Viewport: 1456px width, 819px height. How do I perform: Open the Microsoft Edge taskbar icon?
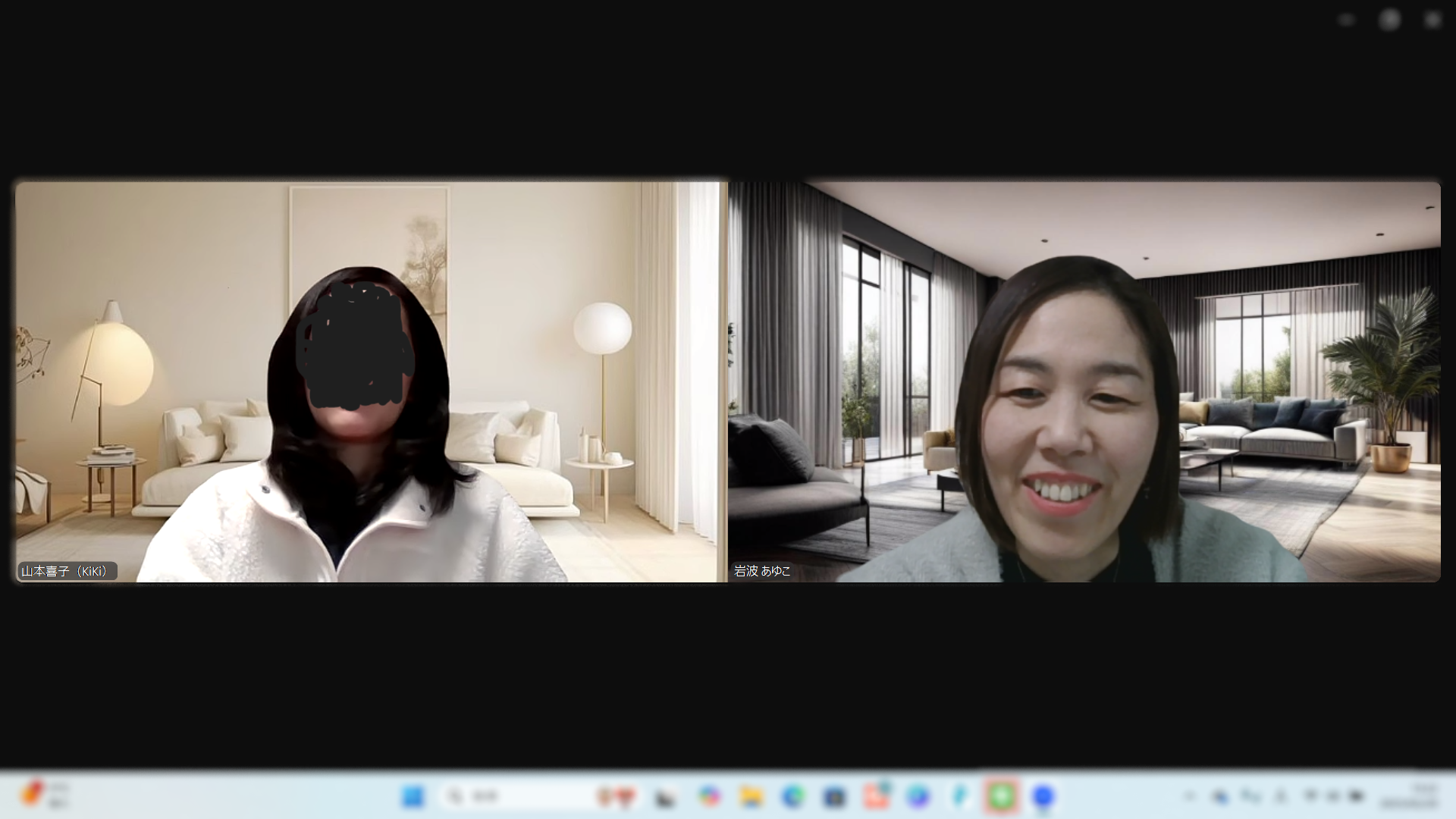pos(793,796)
